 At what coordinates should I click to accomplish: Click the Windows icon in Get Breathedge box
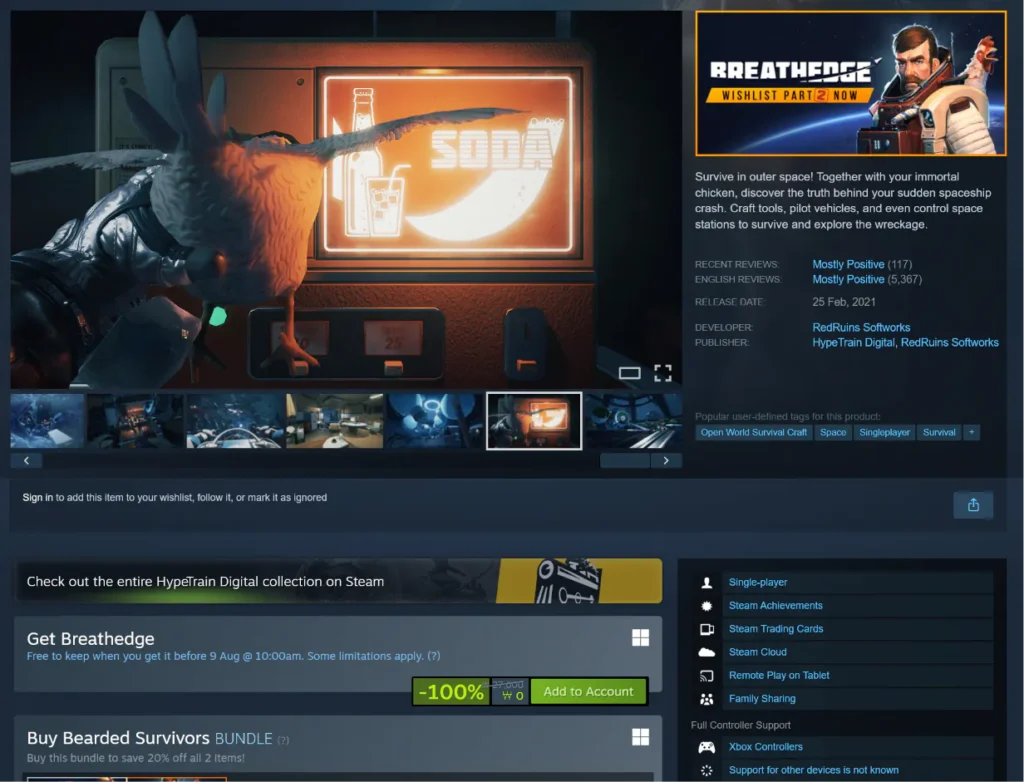tap(641, 638)
